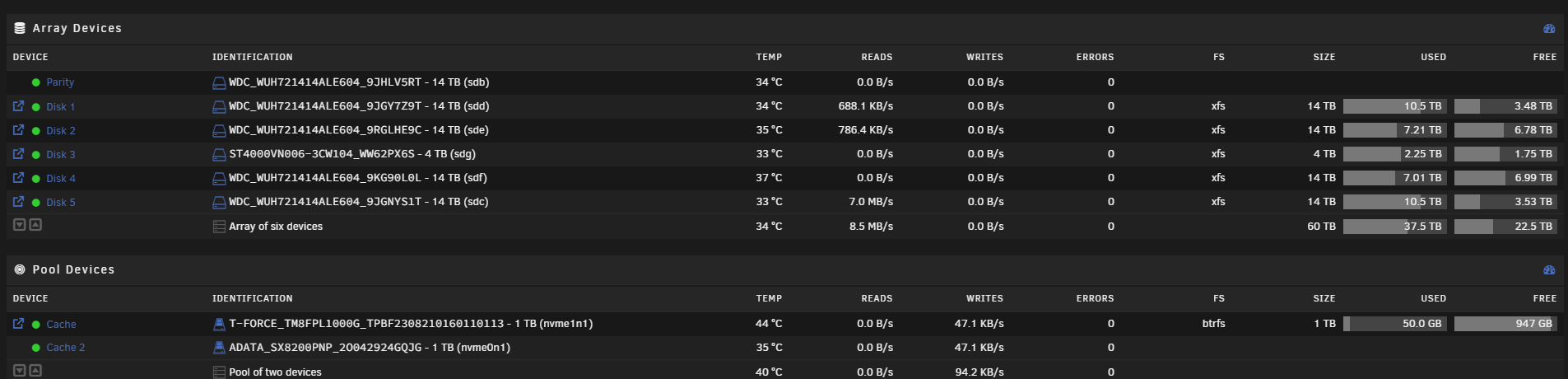Click the Pool Devices section header
The width and height of the screenshot is (1568, 379).
click(73, 269)
